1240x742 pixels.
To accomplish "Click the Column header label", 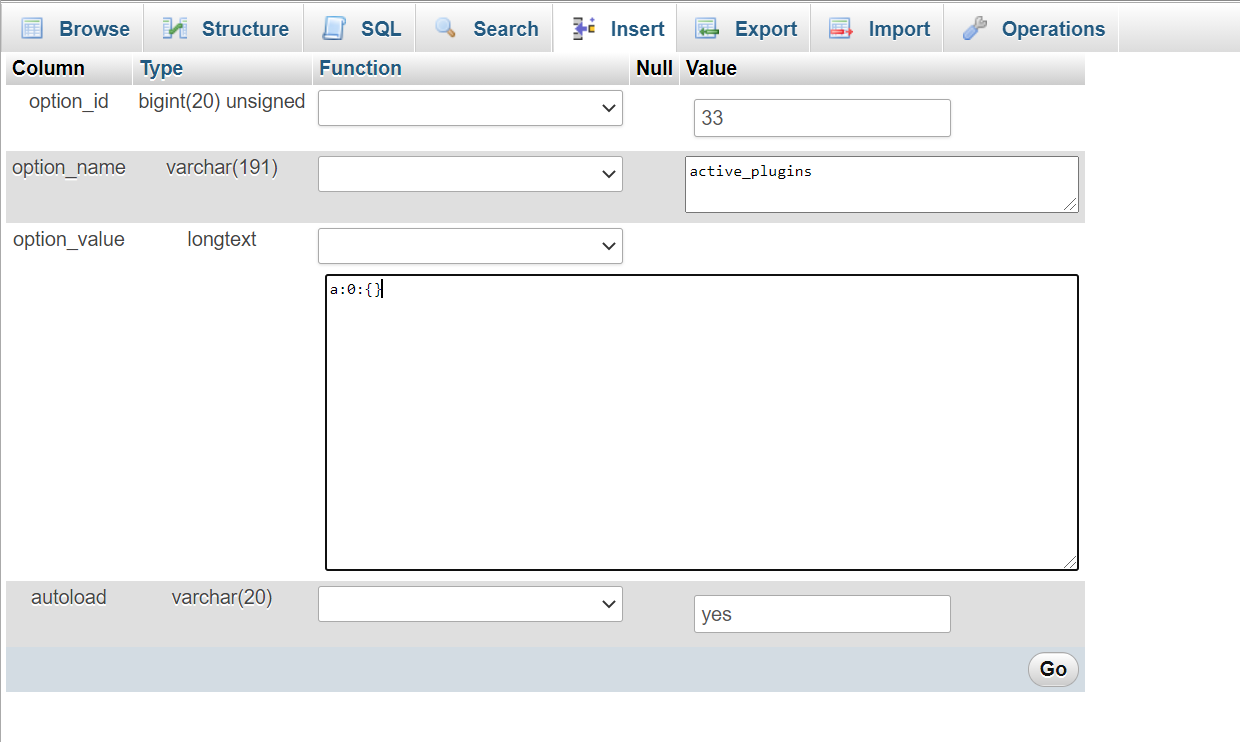I will 48,68.
